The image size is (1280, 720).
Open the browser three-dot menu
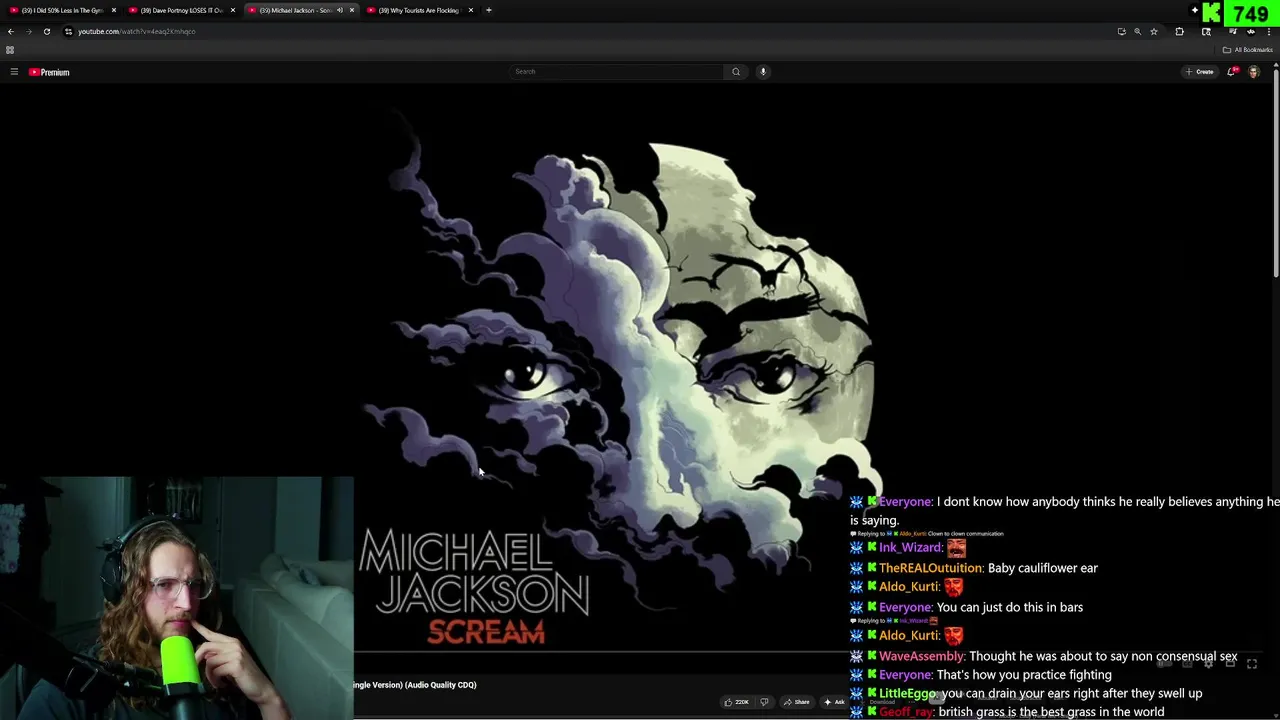(x=1268, y=31)
